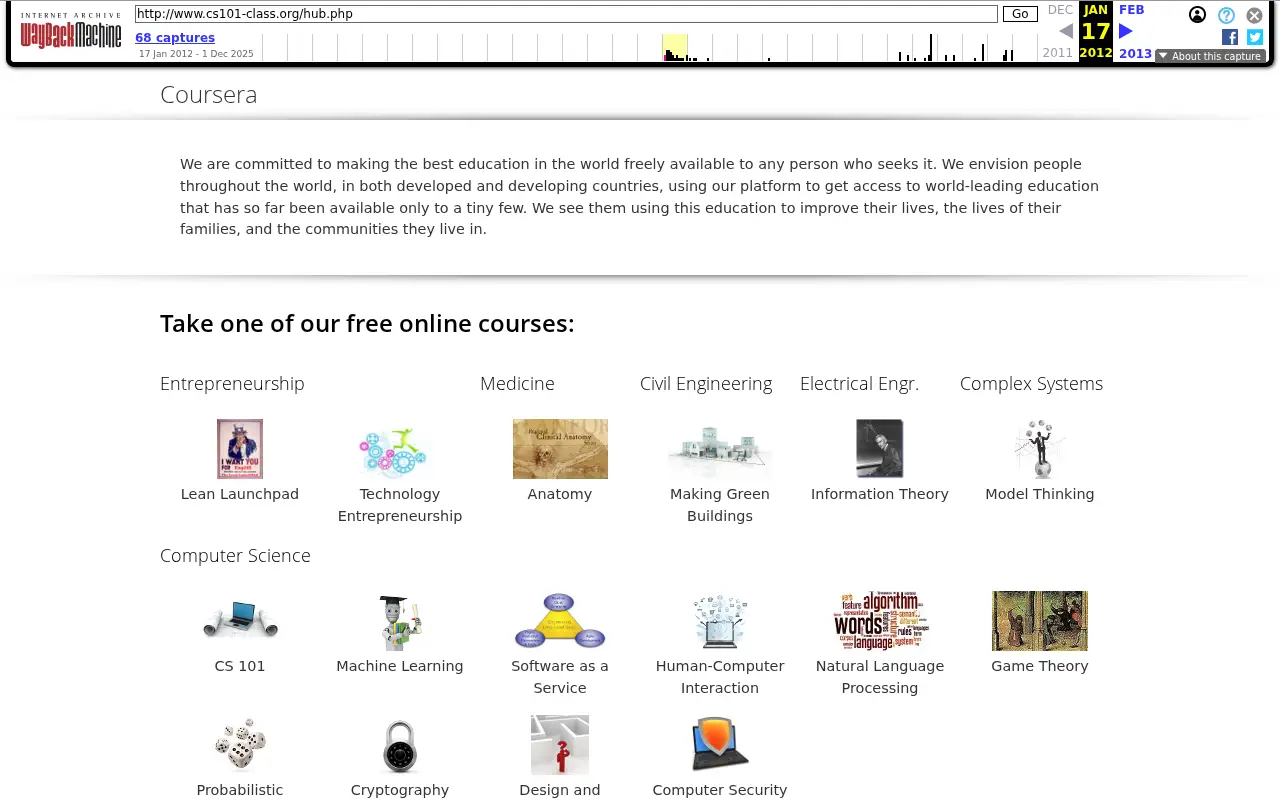Open the Cryptography padlock icon
This screenshot has width=1280, height=800.
400,746
